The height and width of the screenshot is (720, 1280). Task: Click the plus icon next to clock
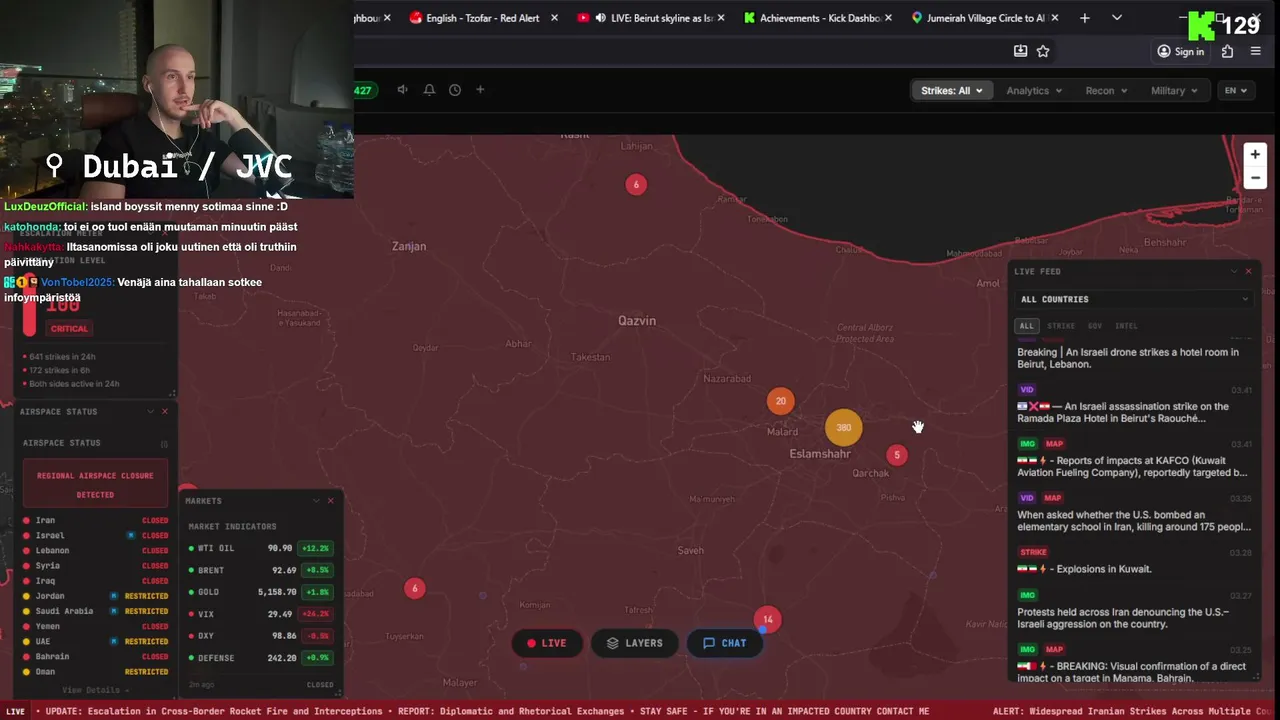(480, 90)
